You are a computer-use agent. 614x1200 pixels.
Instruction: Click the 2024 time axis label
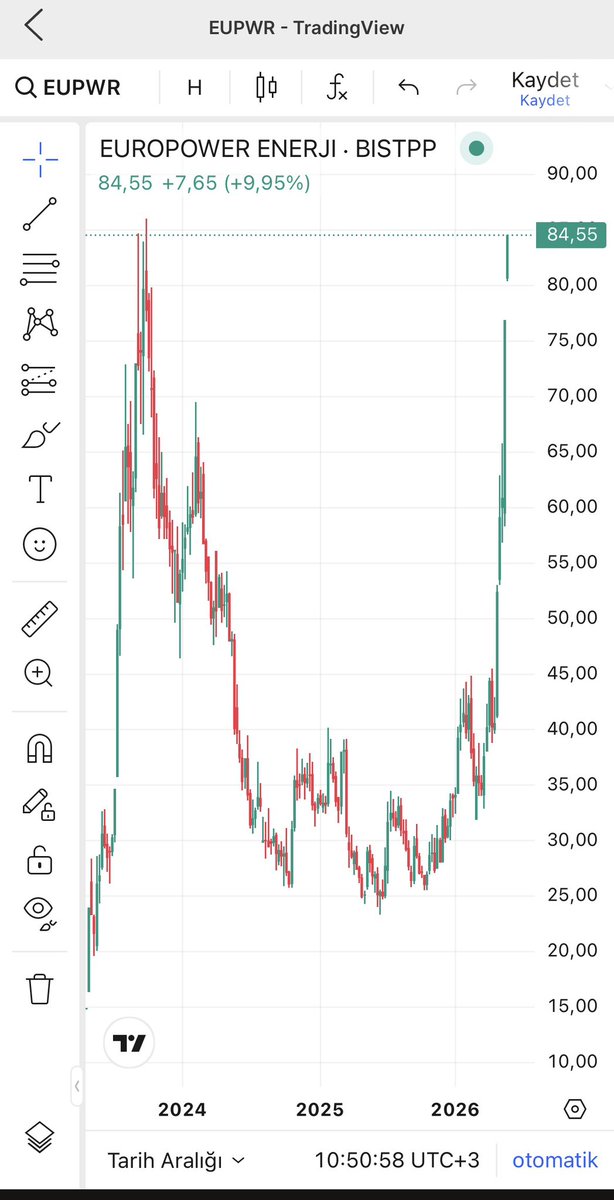pyautogui.click(x=183, y=1109)
